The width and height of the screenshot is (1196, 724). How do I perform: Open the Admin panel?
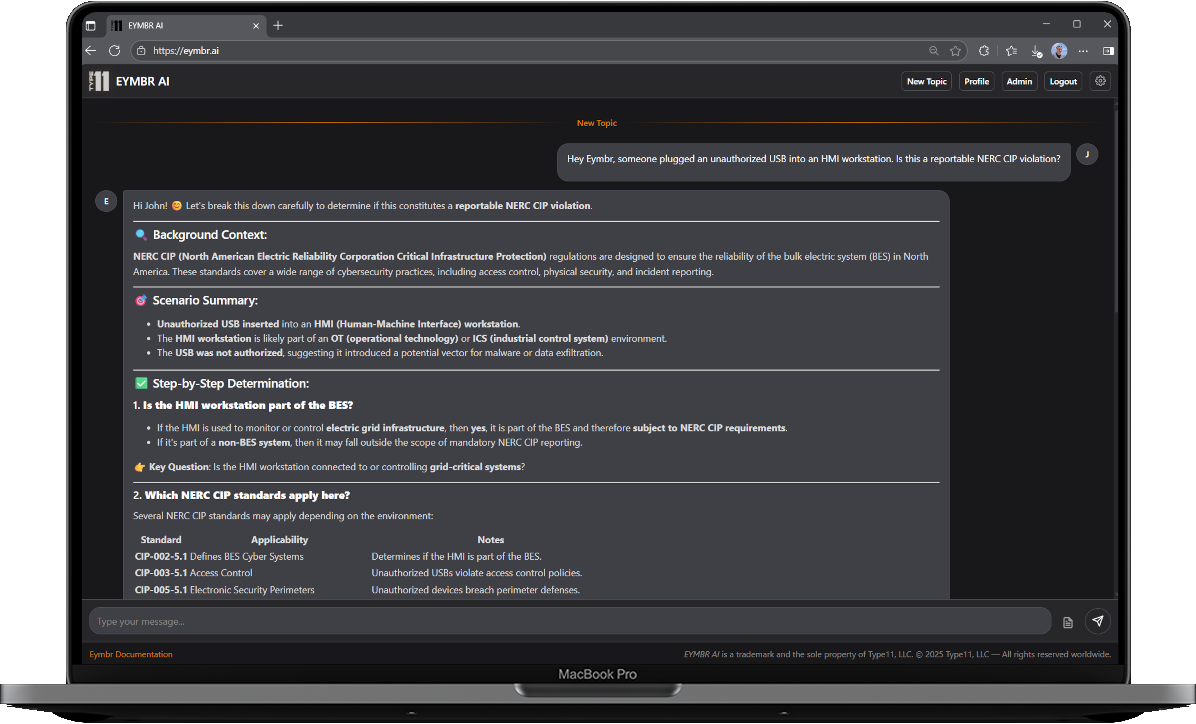(x=1019, y=81)
